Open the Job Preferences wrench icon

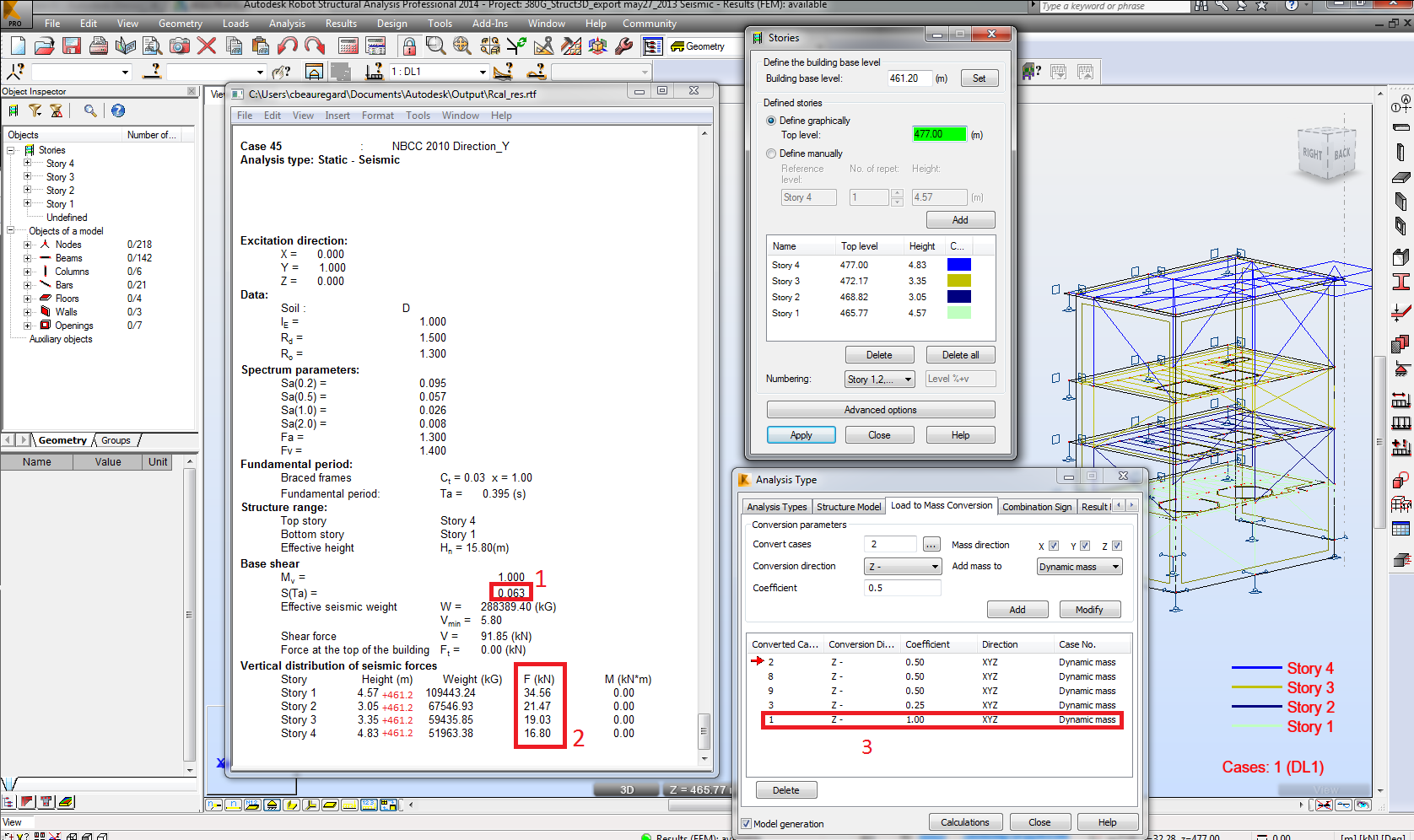624,46
